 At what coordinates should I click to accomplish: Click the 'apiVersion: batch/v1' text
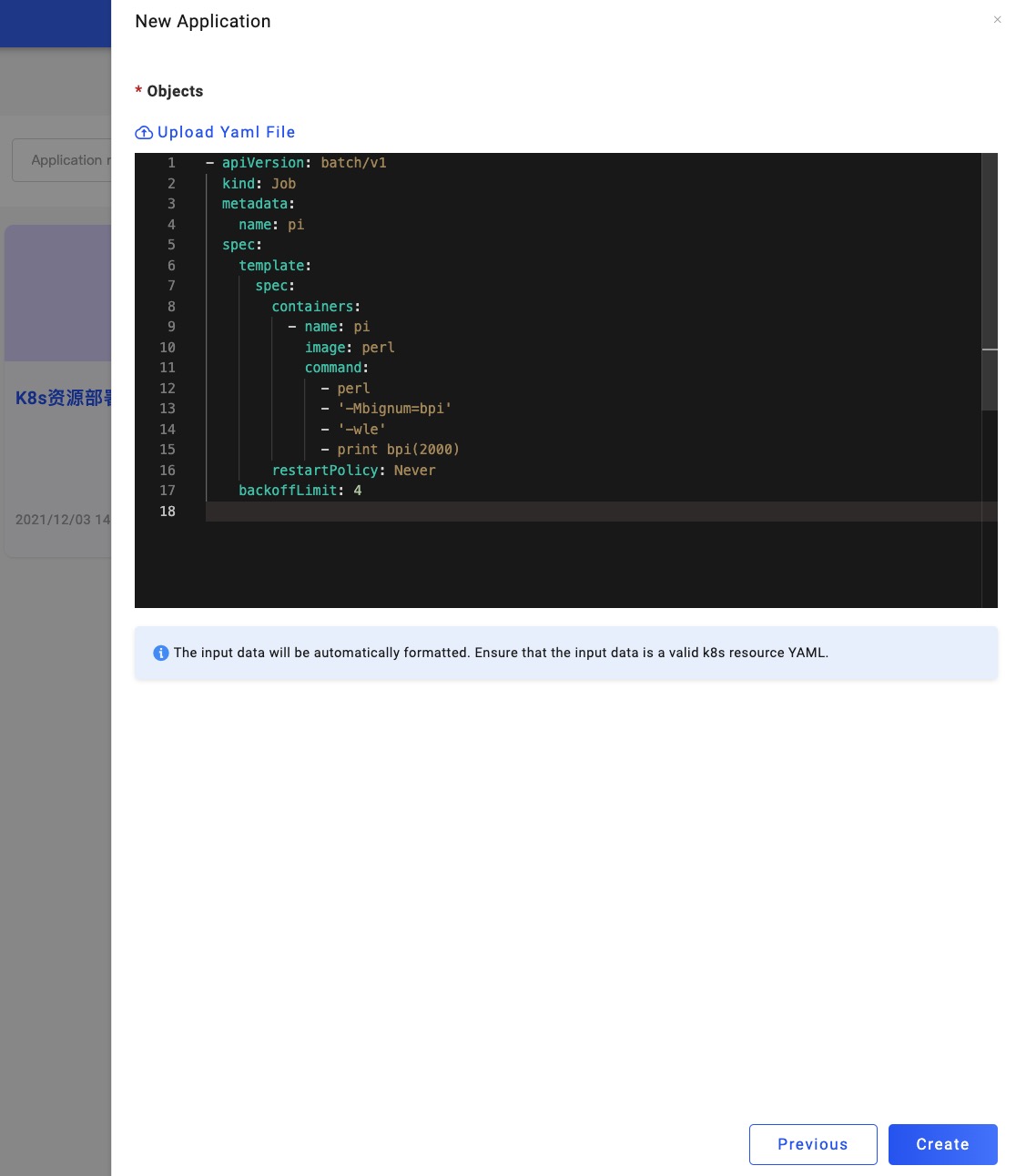point(304,163)
